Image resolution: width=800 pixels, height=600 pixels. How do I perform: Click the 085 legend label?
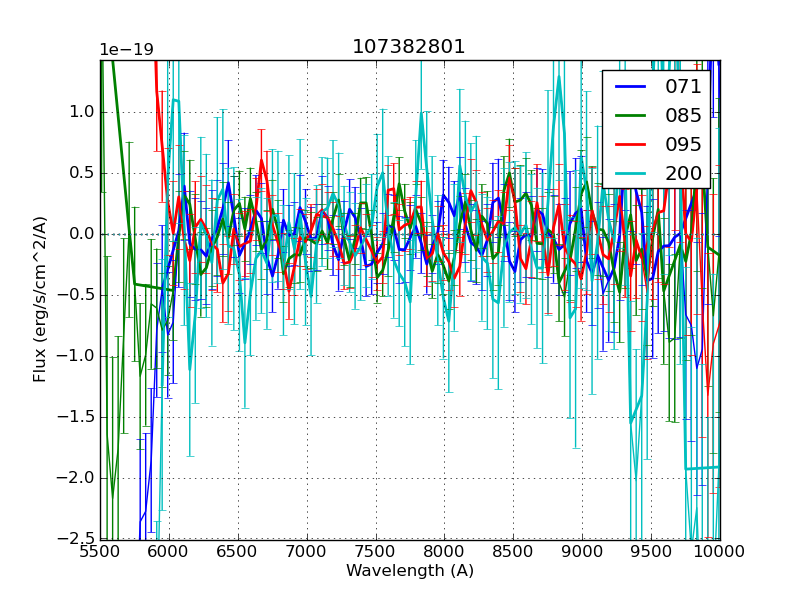coord(683,116)
